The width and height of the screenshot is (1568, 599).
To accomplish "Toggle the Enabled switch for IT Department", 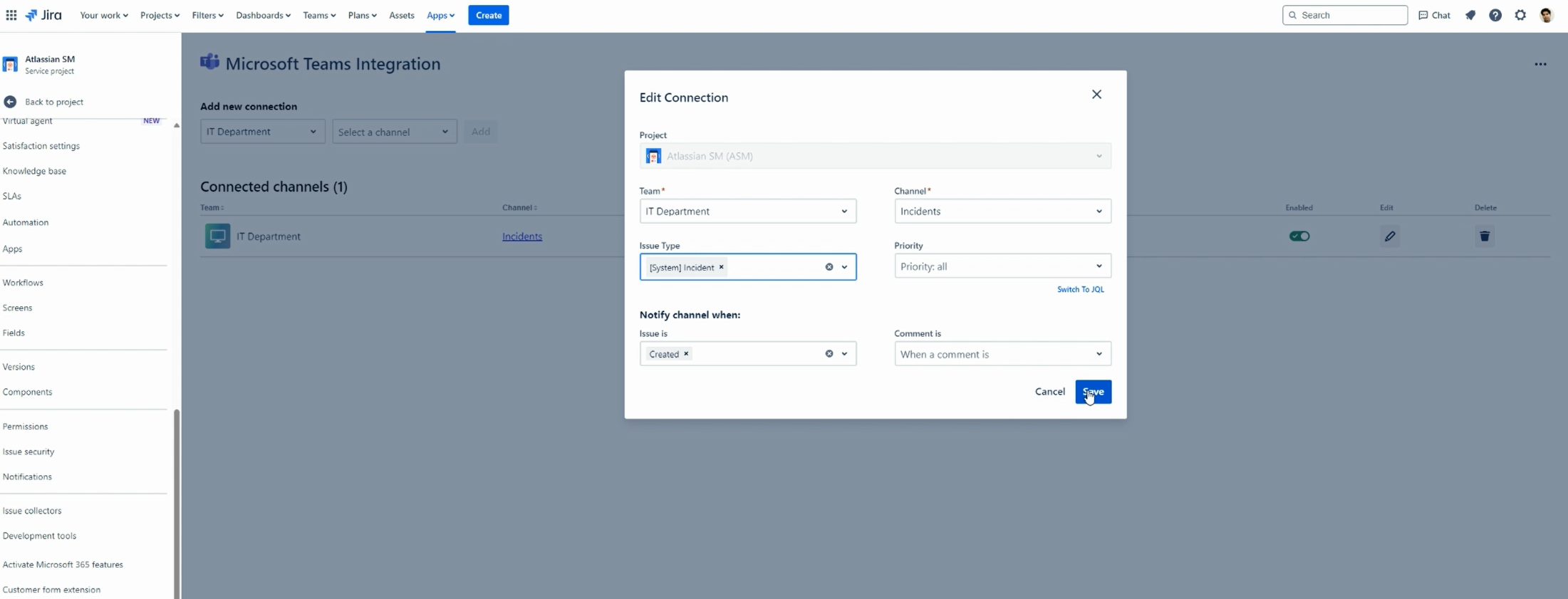I will pos(1299,236).
